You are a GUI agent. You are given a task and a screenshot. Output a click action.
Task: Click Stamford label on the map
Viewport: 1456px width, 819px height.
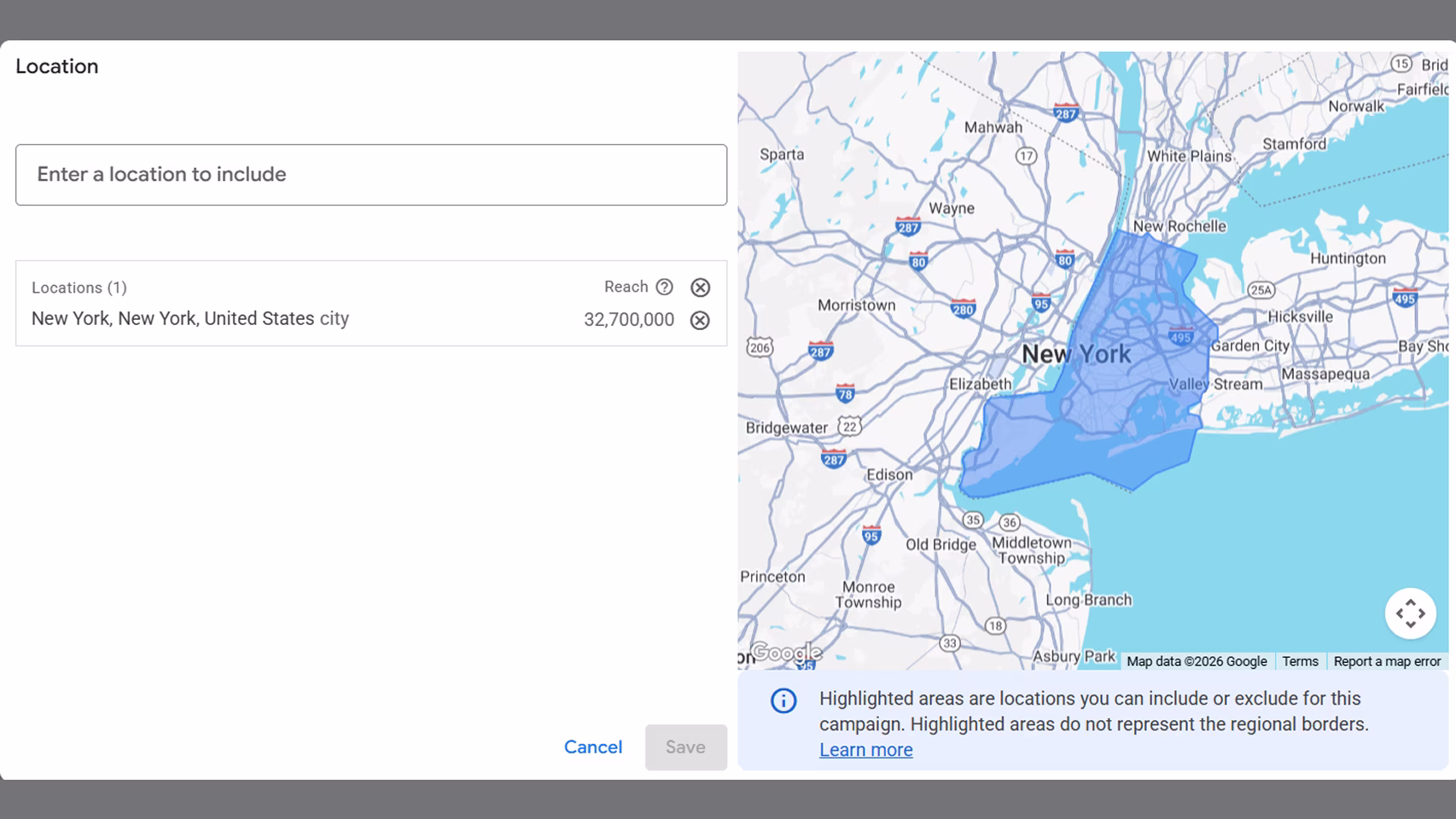1295,144
